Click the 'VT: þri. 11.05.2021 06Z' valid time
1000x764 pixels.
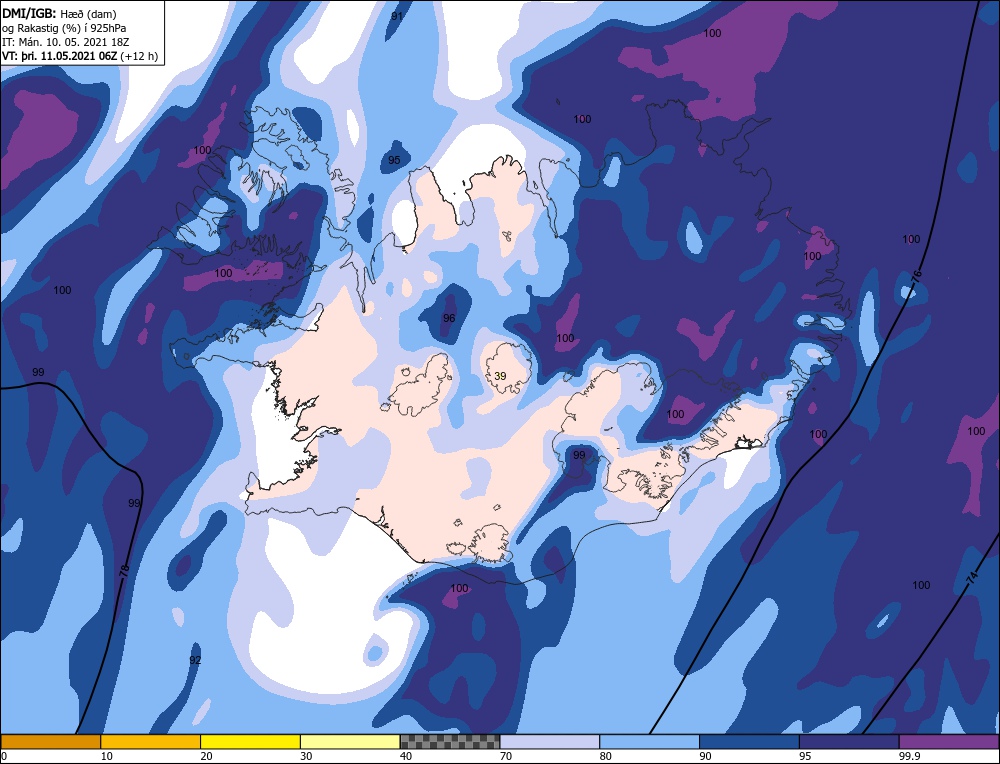coord(59,56)
